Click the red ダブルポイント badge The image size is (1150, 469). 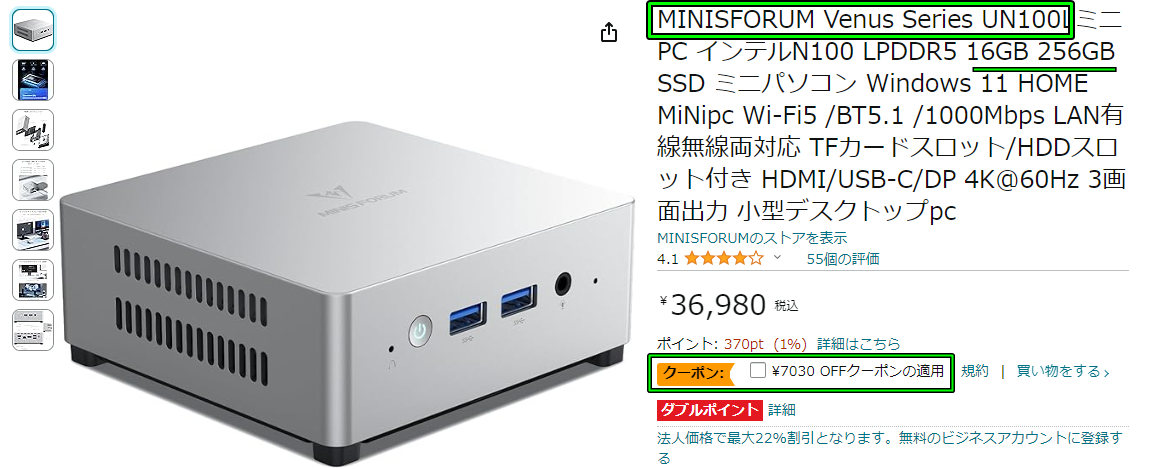pos(710,410)
